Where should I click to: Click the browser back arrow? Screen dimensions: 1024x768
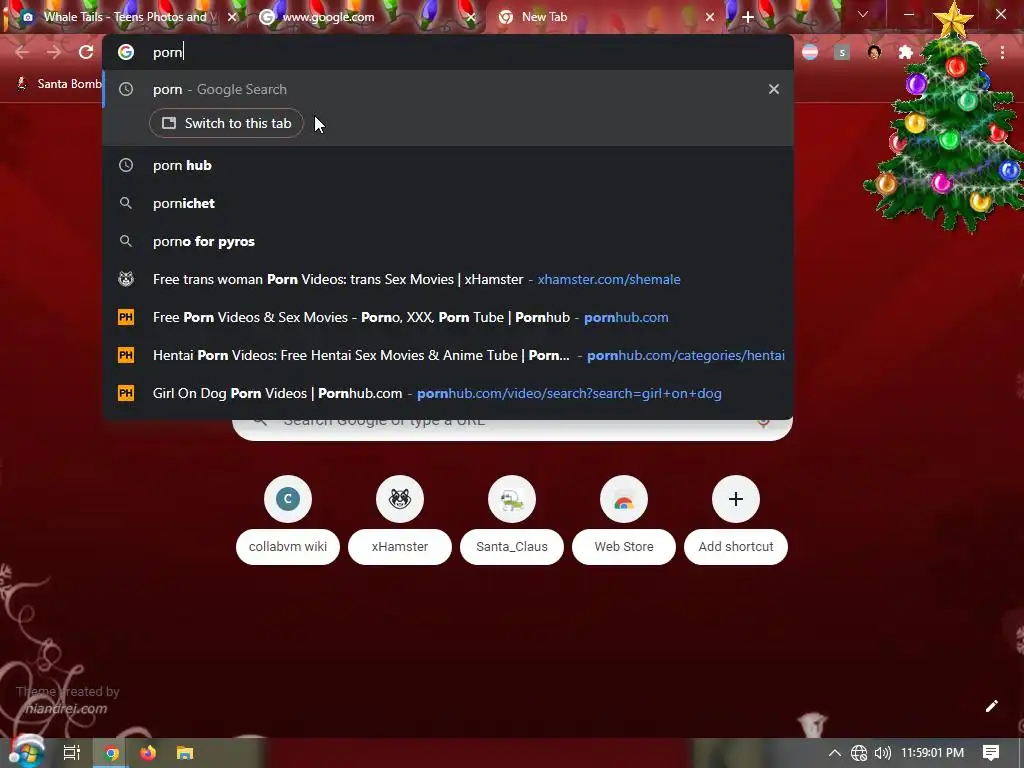22,52
